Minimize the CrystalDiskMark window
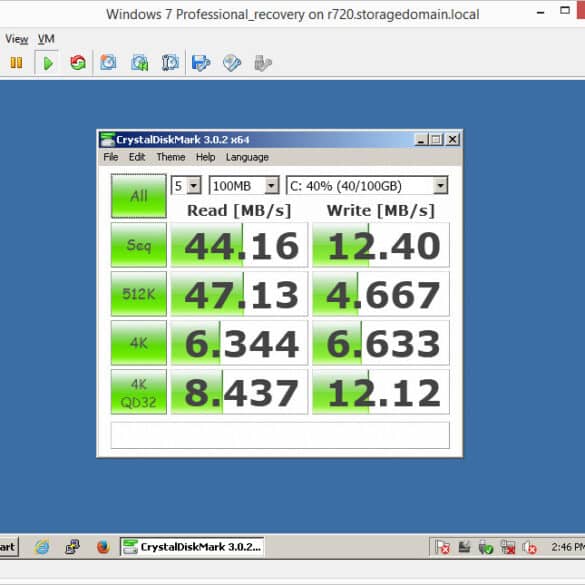 point(421,140)
